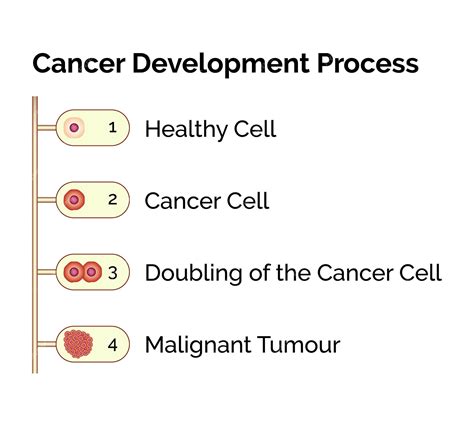Click the vertical timeline bar
Image resolution: width=474 pixels, height=426 pixels.
pos(35,235)
